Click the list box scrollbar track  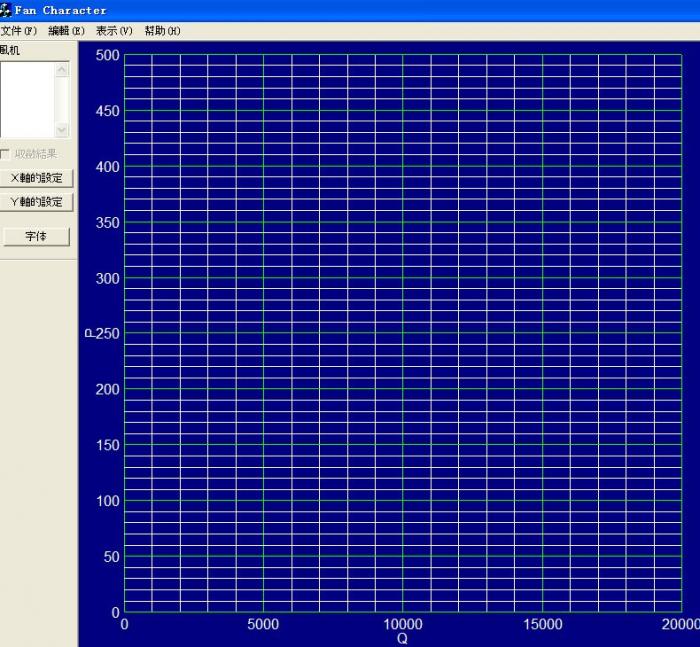62,99
